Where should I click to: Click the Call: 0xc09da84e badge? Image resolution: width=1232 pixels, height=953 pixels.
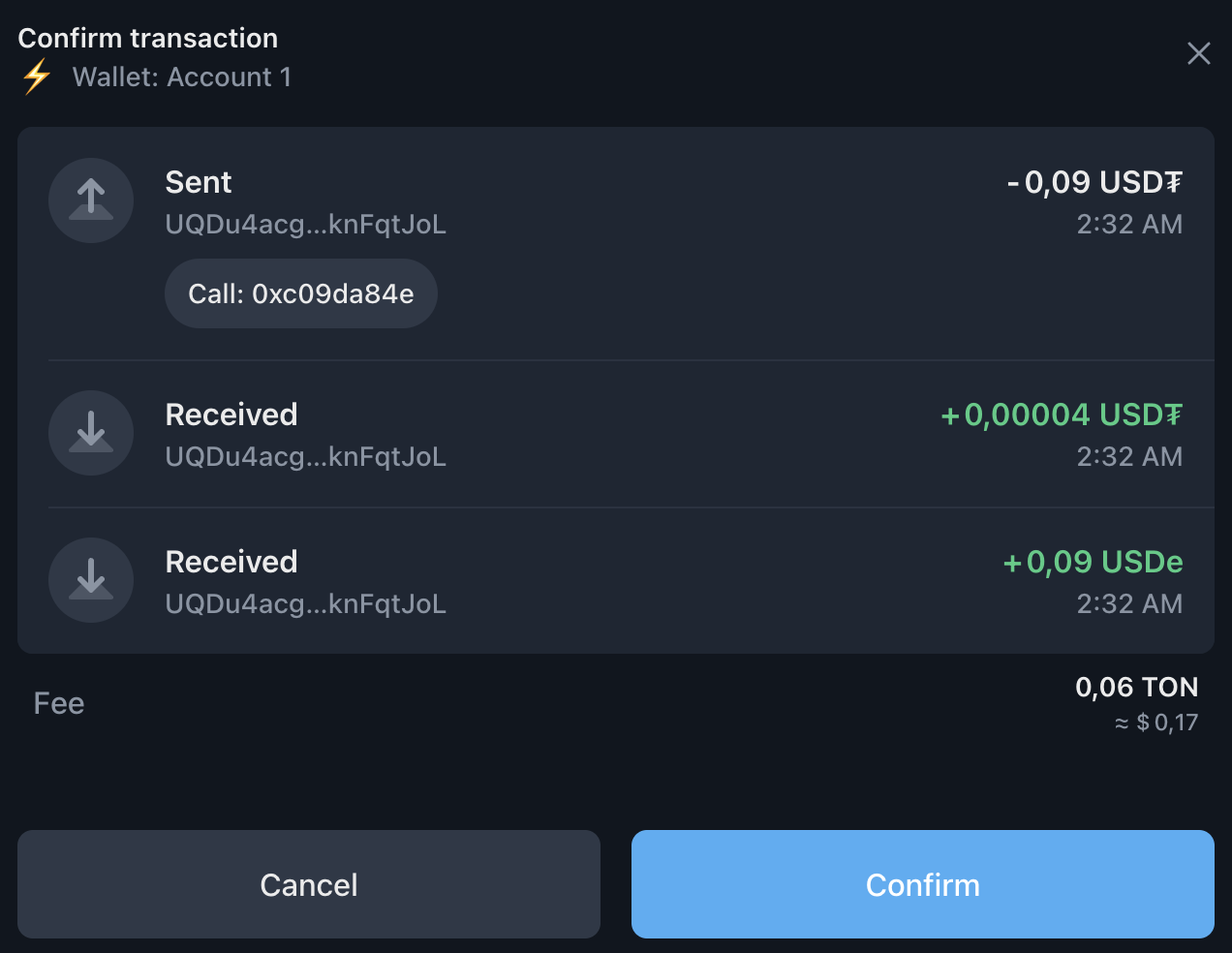click(301, 293)
